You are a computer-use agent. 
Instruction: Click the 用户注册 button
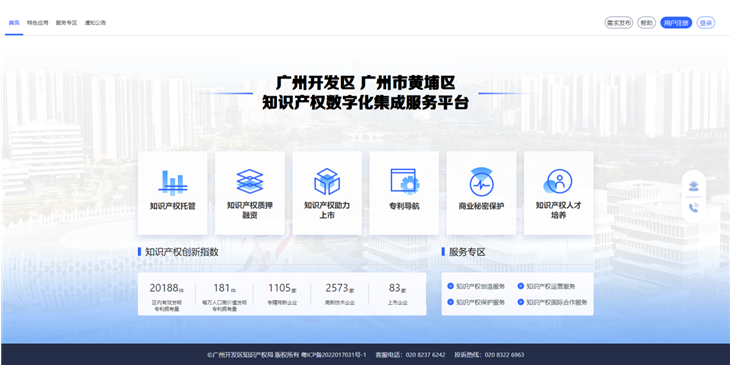click(x=676, y=23)
